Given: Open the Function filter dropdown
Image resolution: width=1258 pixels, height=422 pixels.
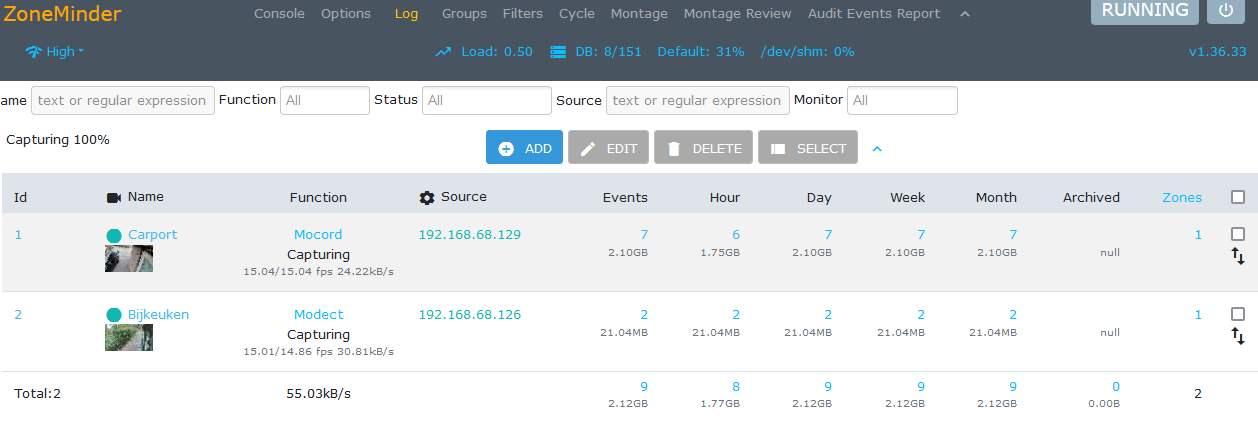Looking at the screenshot, I should [325, 100].
